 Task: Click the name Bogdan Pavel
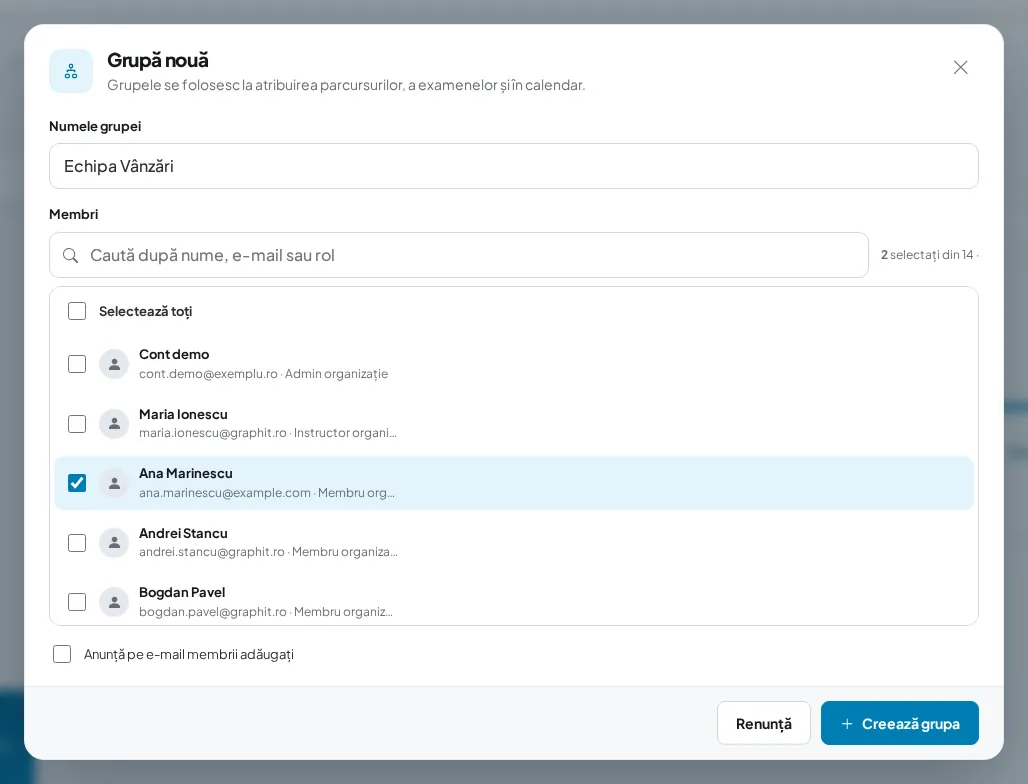[182, 593]
